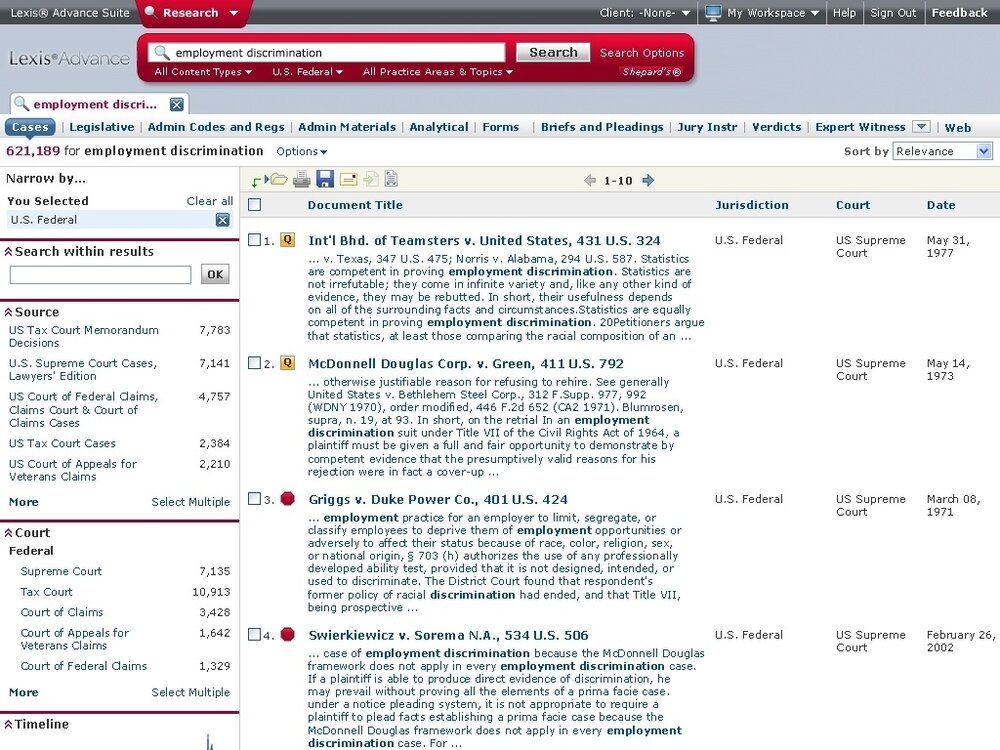Click the results list document icon
Screen dimensions: 1000x750
[391, 179]
